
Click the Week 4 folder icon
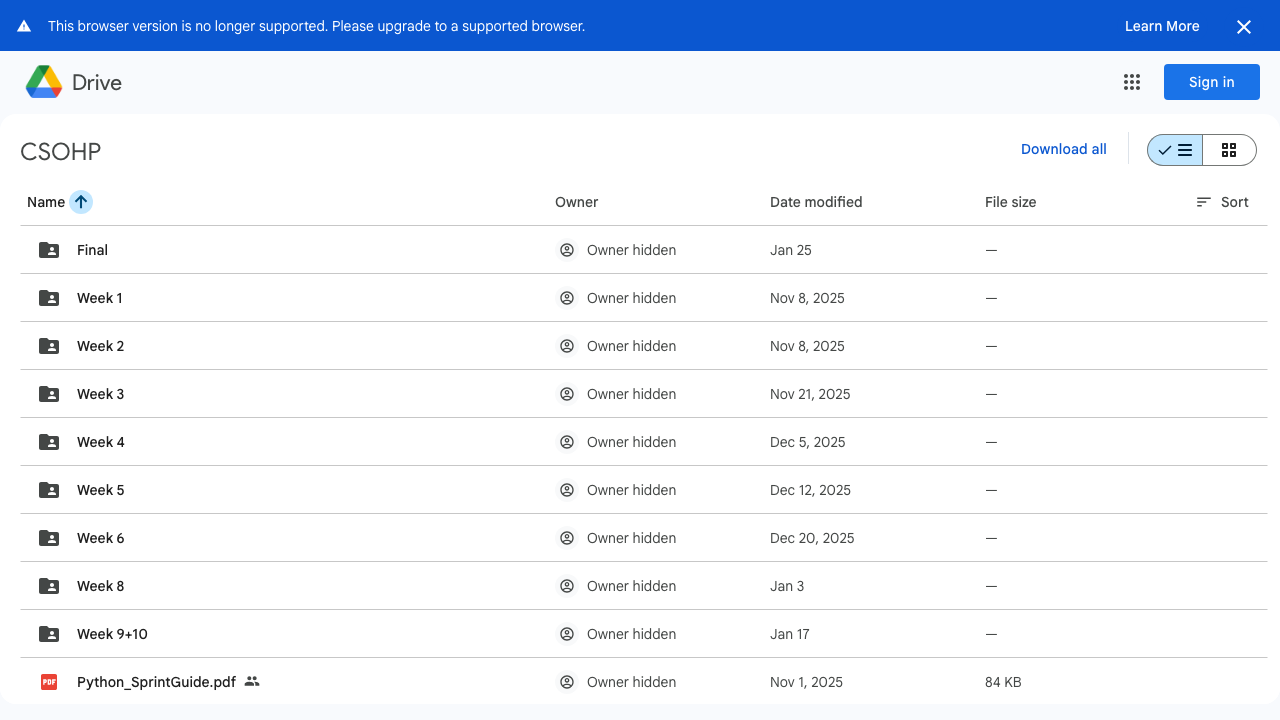point(48,442)
